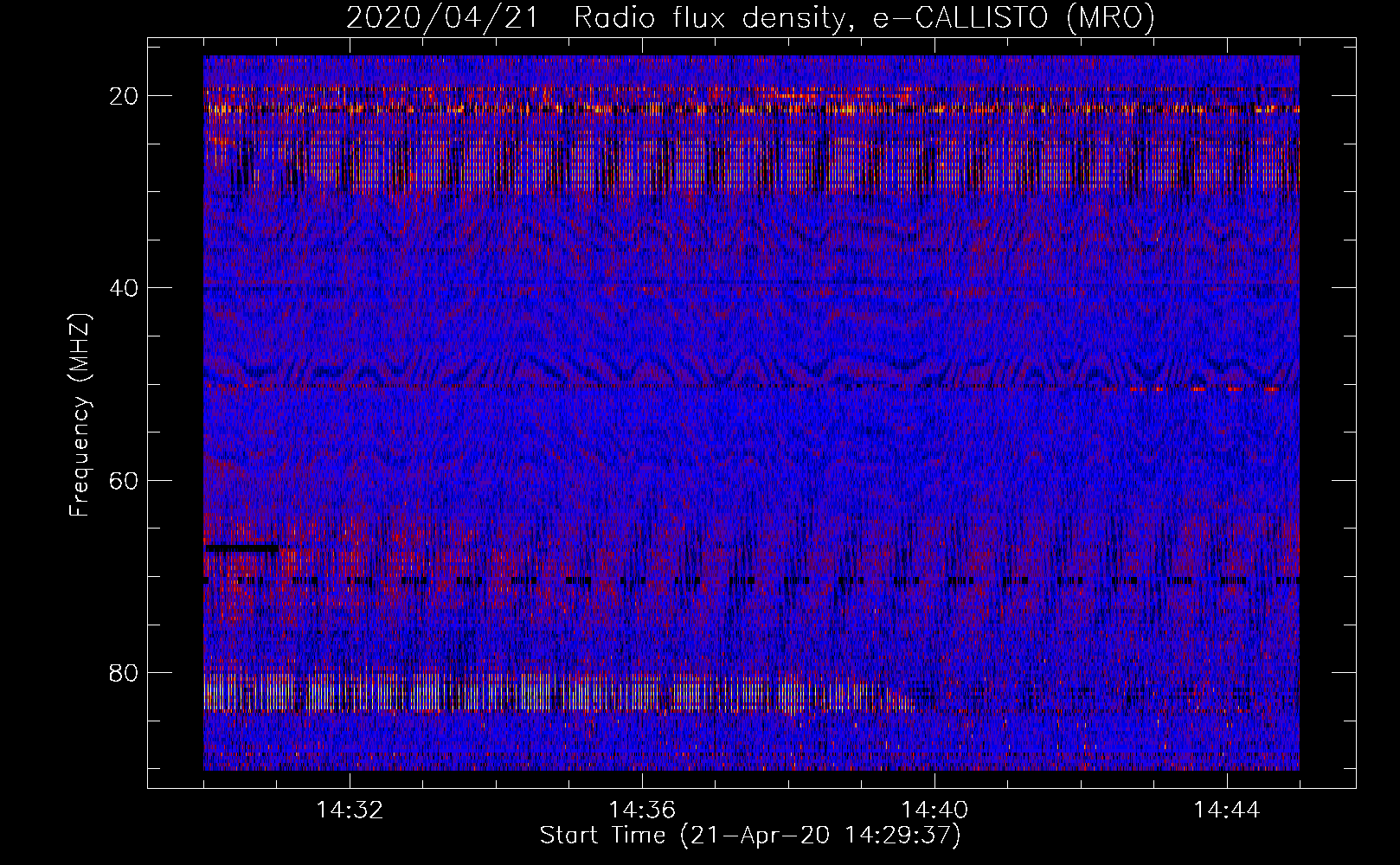Click the plot title "Radio flux density, e-CALLISTO (MRO)"
Screen dimensions: 1400x865
(x=864, y=18)
